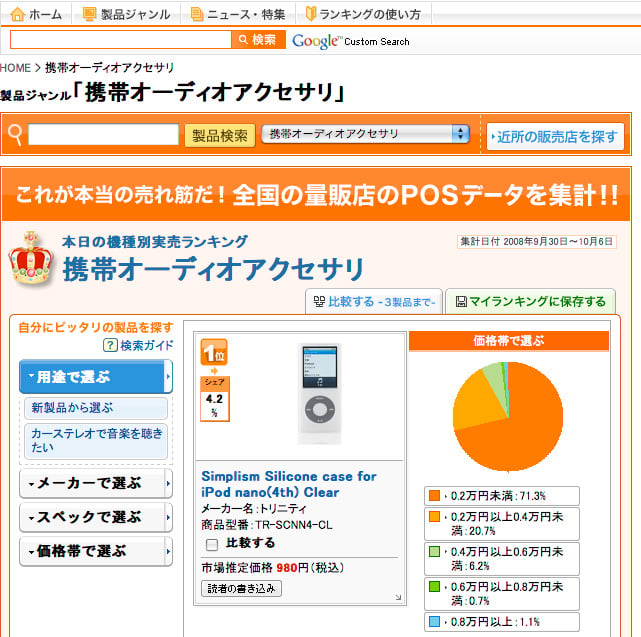Click the 製品ジャンル monitor icon
The image size is (641, 637).
point(89,14)
